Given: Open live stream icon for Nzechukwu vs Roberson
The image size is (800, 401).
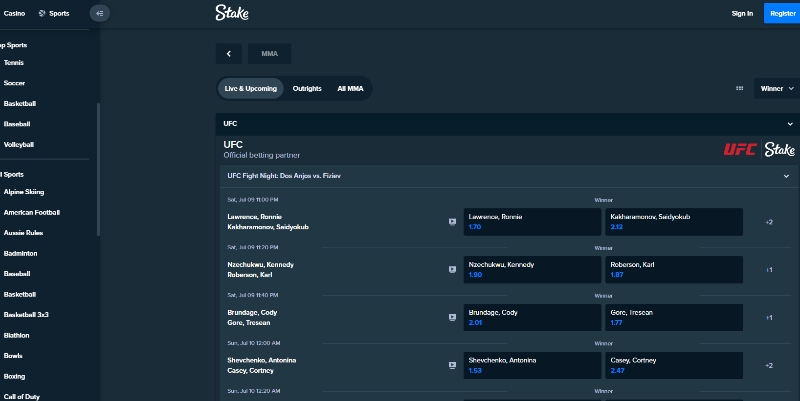Looking at the screenshot, I should coord(452,269).
